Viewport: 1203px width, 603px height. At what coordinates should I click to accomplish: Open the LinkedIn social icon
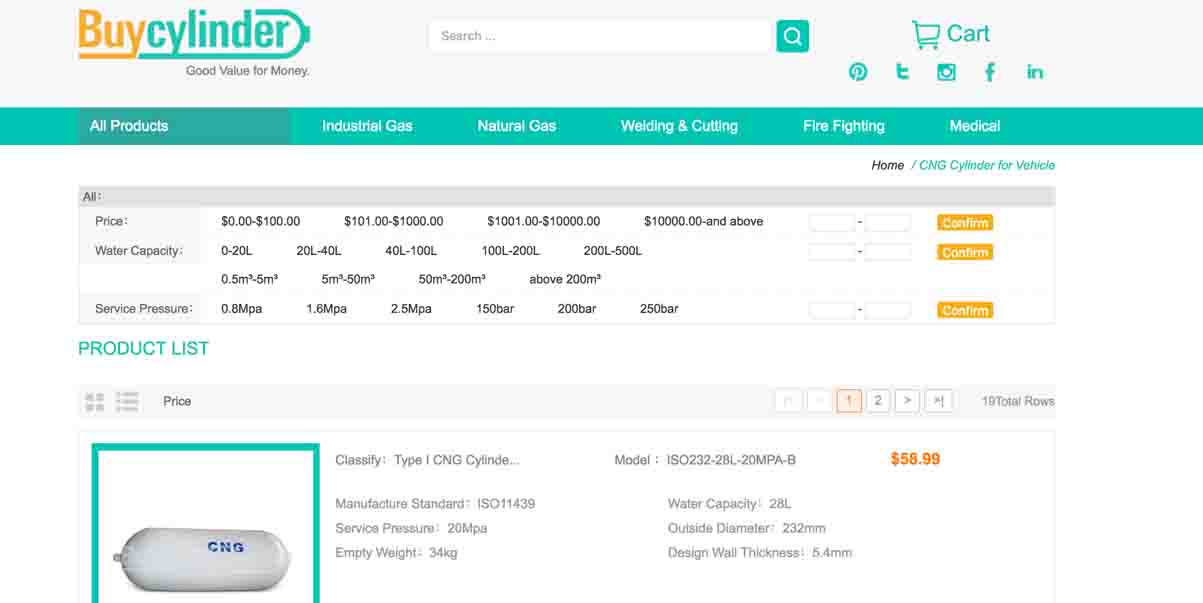[1034, 72]
